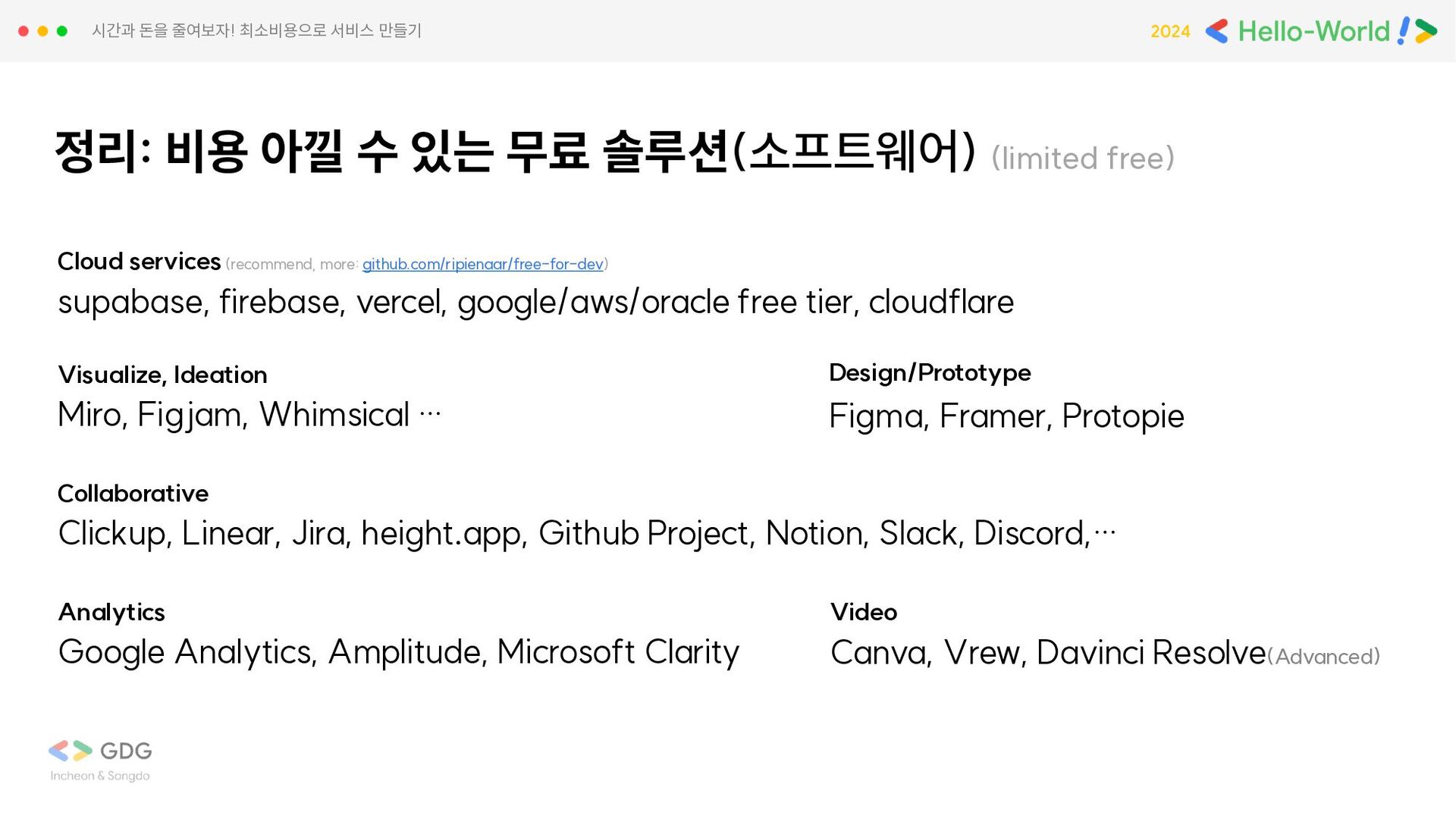This screenshot has height=819, width=1456.
Task: Click the 'Analytics' heading
Action: pyautogui.click(x=111, y=612)
